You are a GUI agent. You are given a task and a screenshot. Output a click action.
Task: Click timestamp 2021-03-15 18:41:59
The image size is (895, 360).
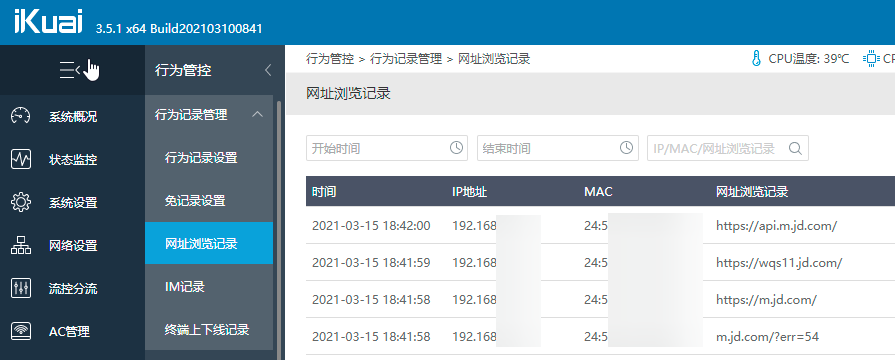pos(371,262)
